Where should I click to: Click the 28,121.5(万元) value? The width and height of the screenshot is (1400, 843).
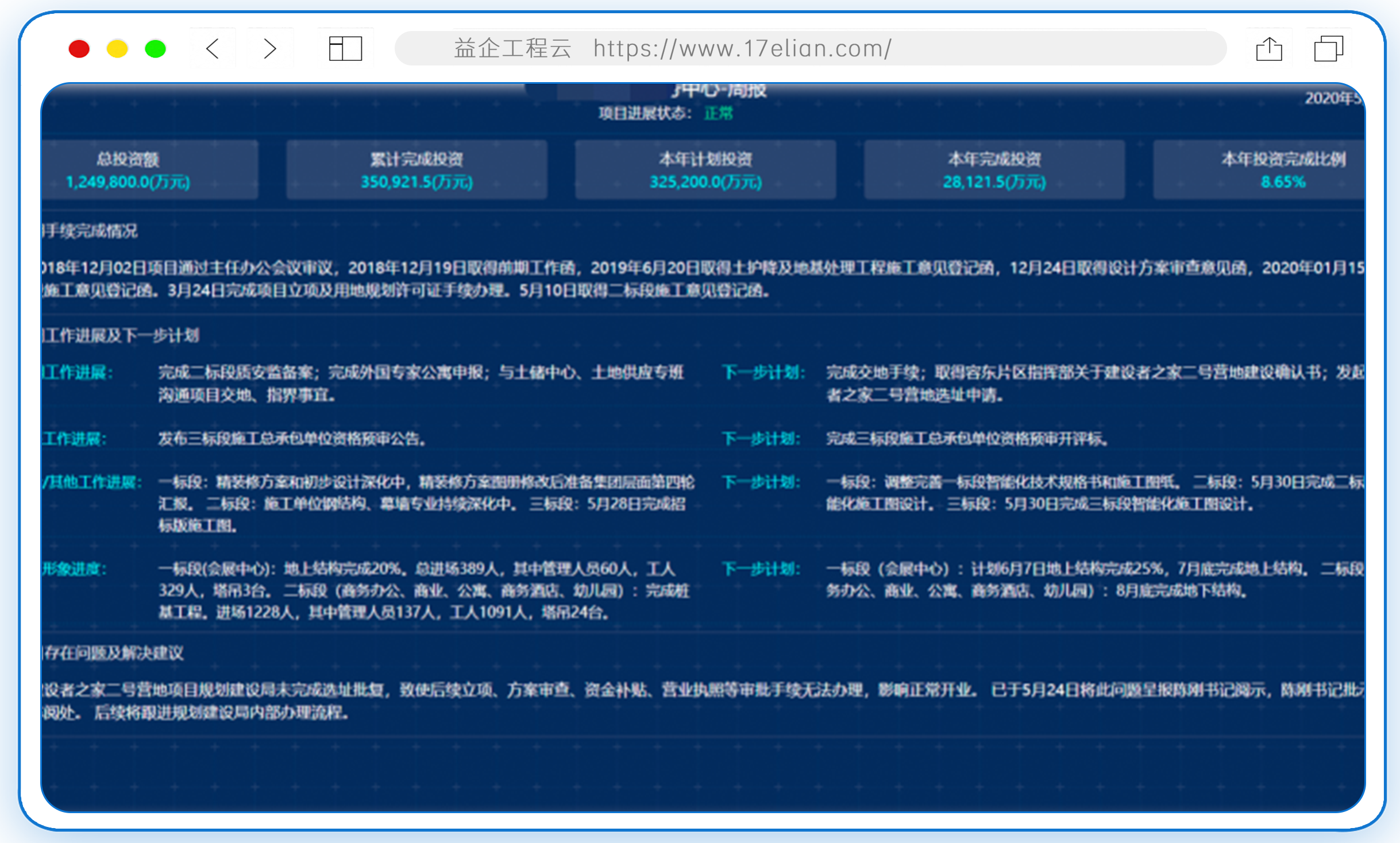click(x=994, y=182)
